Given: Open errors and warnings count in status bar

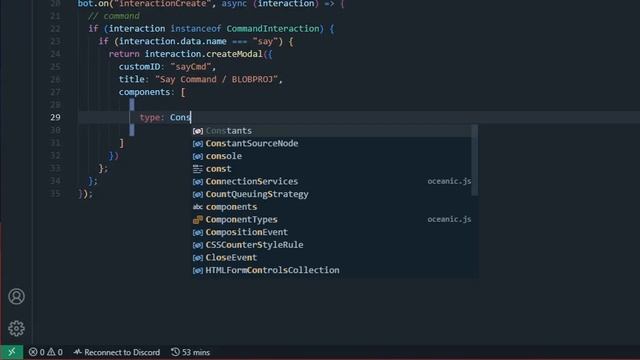Looking at the screenshot, I should [x=45, y=352].
